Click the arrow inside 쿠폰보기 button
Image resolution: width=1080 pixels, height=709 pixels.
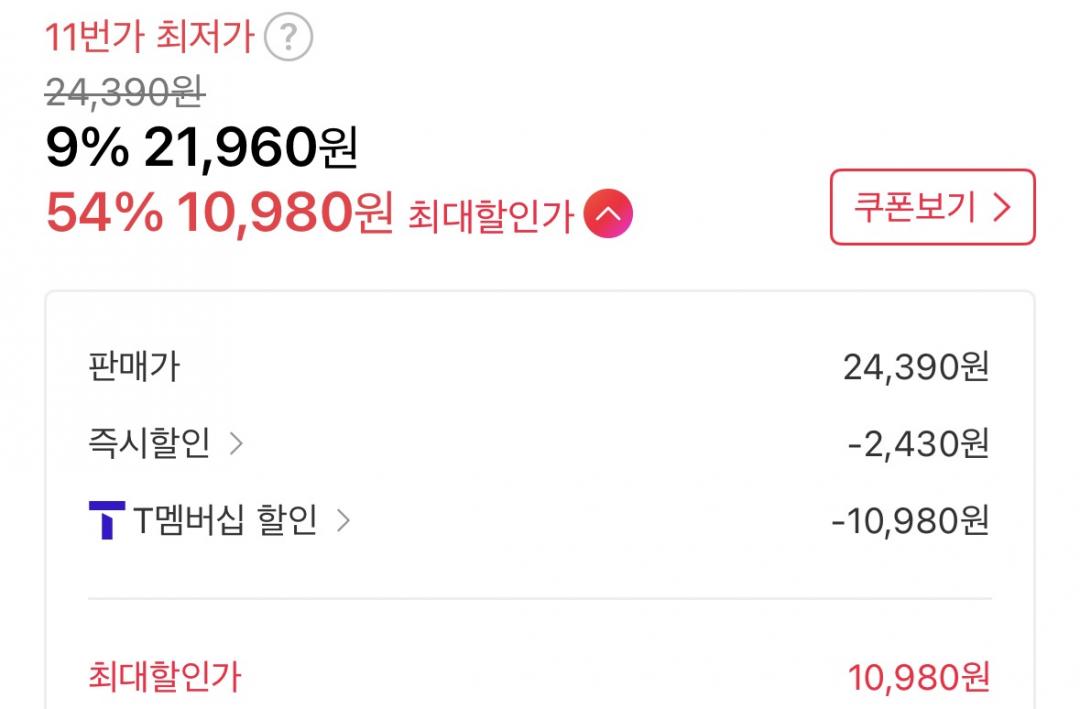(1002, 207)
